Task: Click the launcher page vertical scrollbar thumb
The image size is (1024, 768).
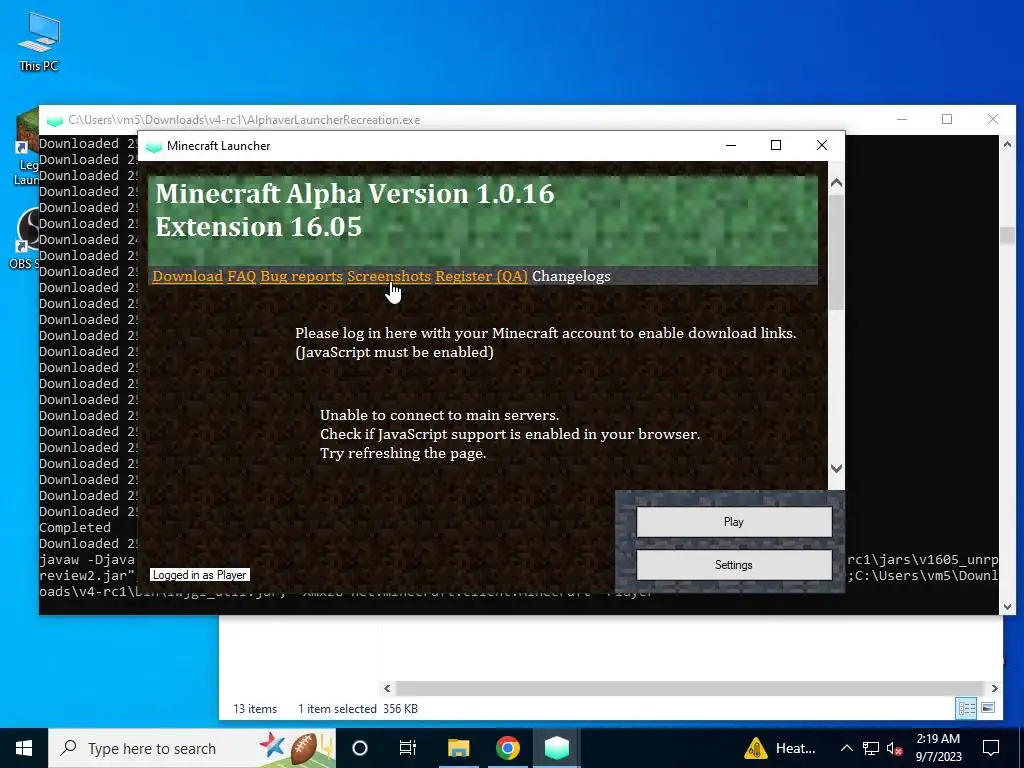Action: [x=836, y=251]
